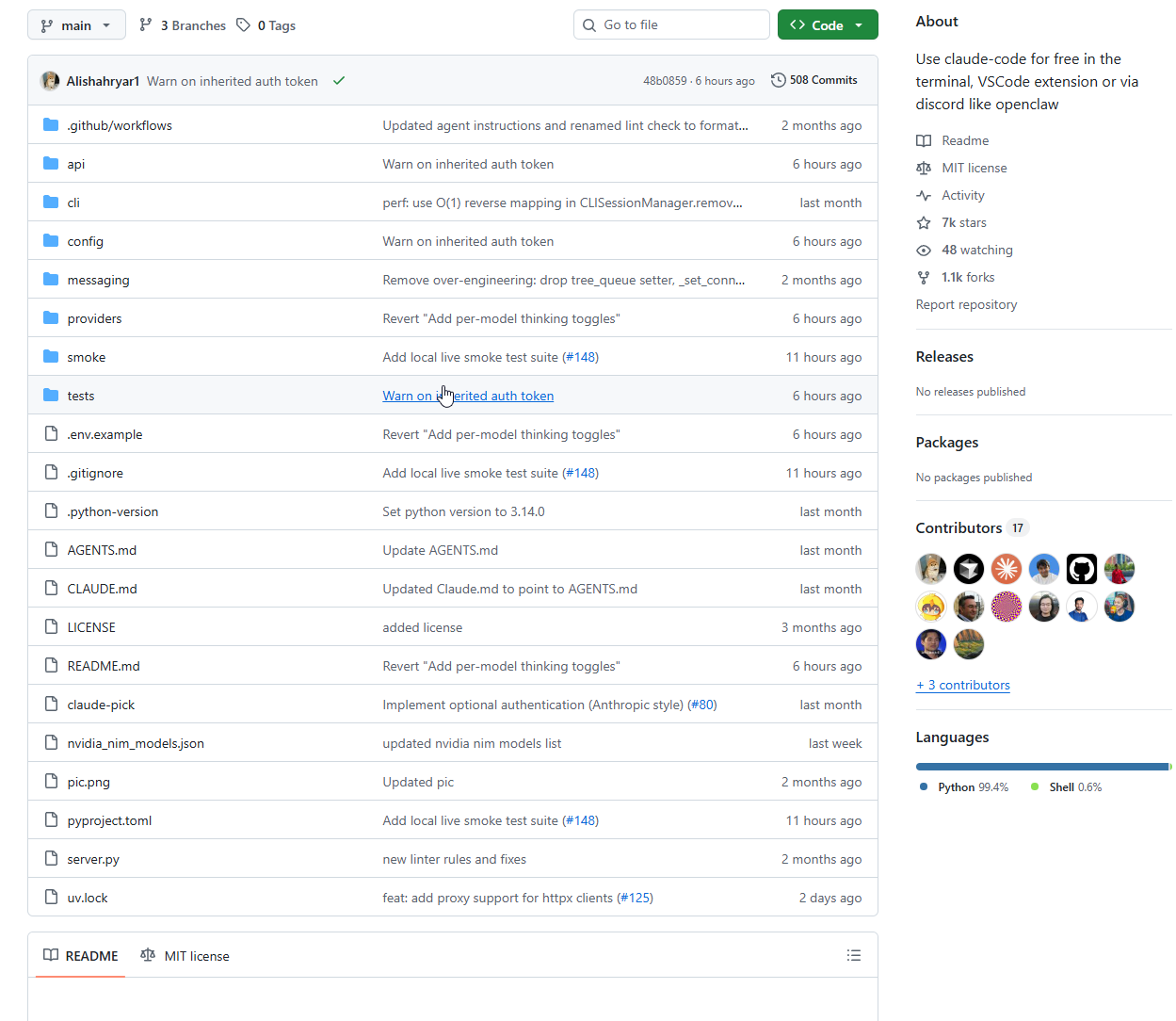Viewport: 1176px width, 1021px height.
Task: Open the Packages section heading
Action: 946,442
